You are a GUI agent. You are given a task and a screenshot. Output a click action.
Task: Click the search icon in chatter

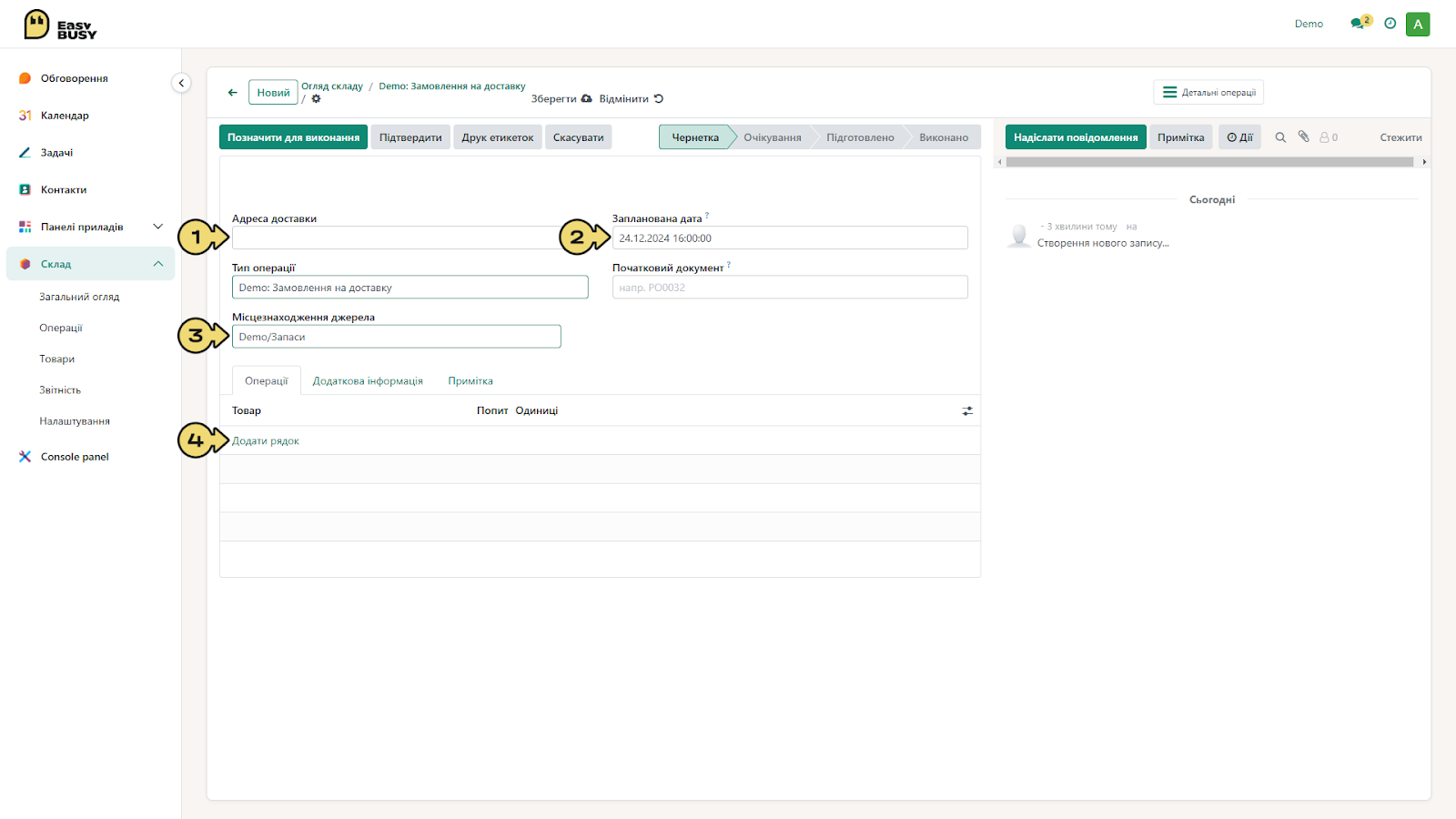[1280, 137]
